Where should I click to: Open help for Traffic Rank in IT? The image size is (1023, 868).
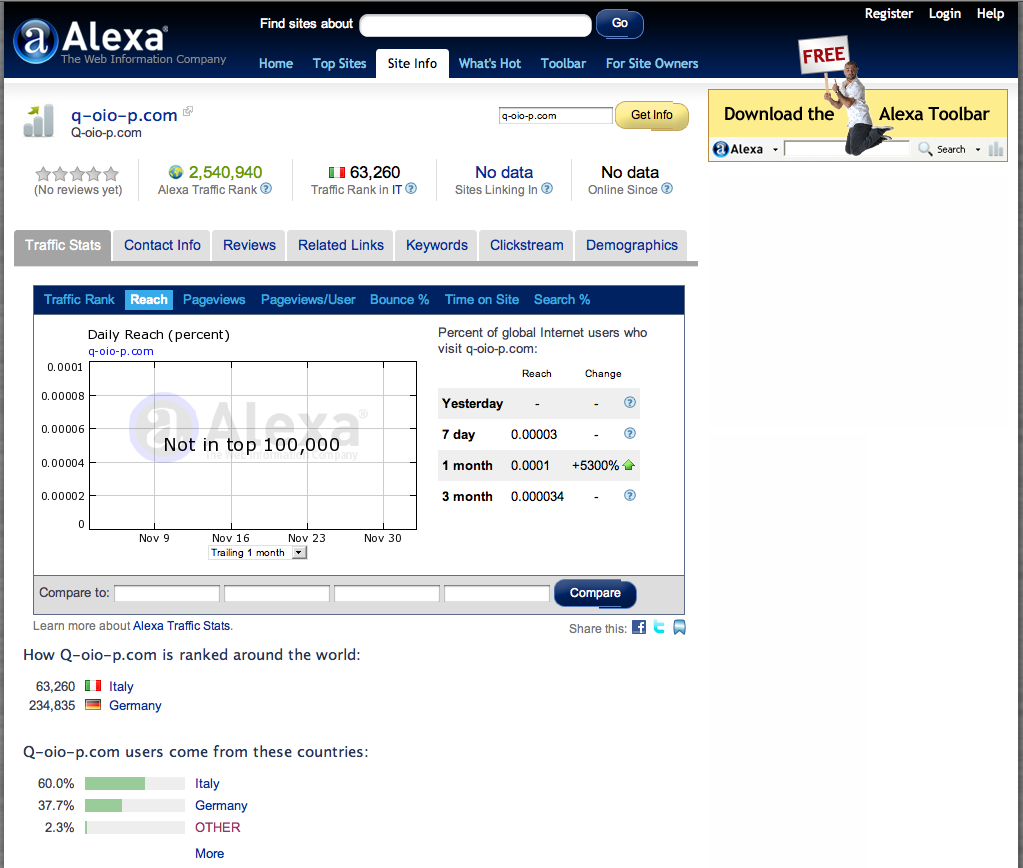pos(411,189)
